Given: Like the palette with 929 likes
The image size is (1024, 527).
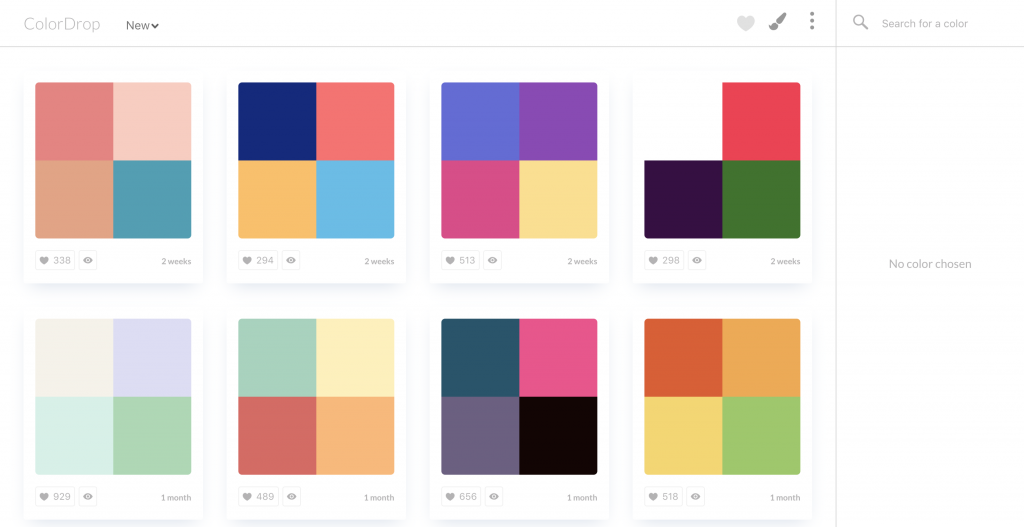Looking at the screenshot, I should pos(55,496).
